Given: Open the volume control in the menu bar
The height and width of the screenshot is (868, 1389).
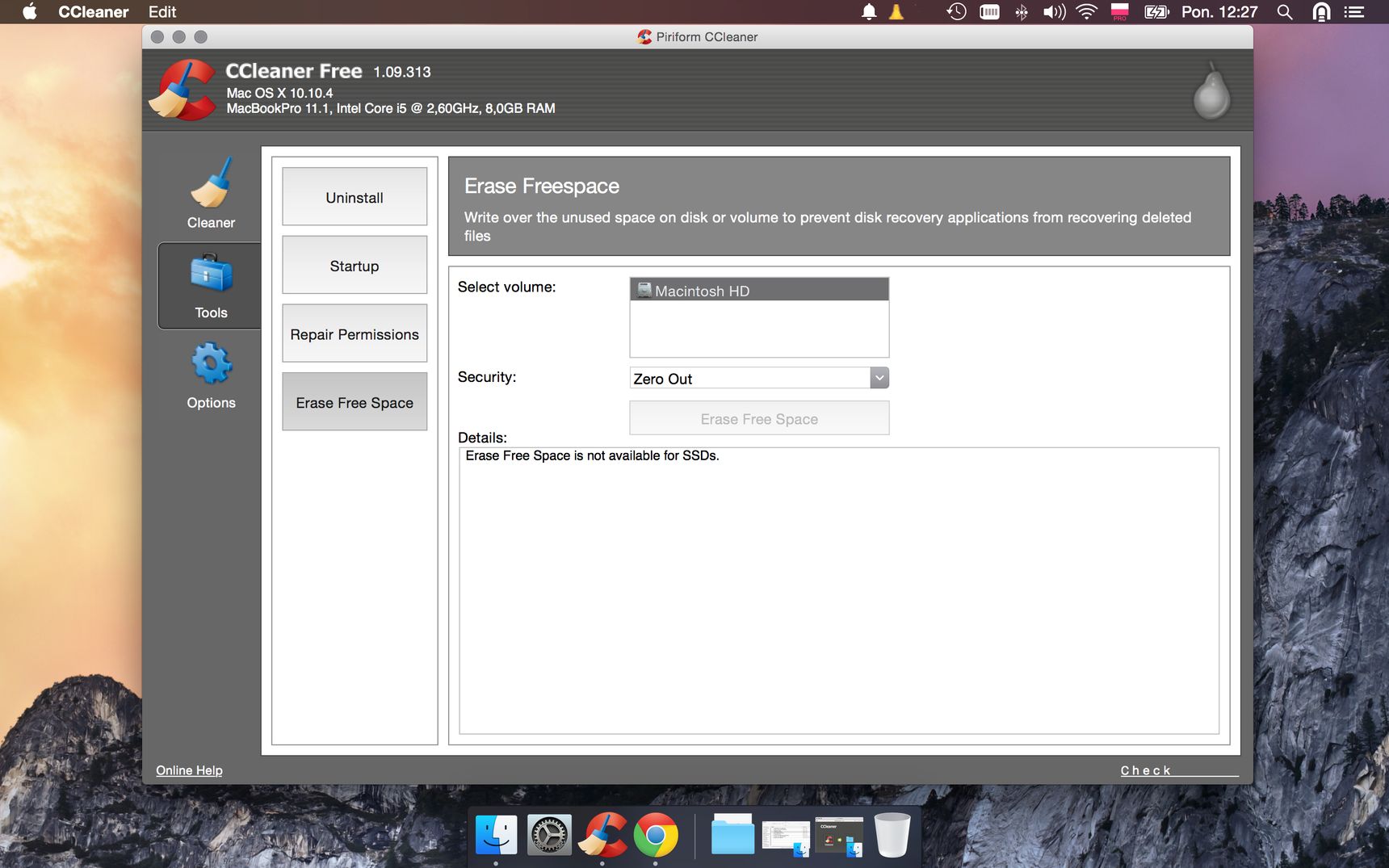Looking at the screenshot, I should [x=1054, y=11].
